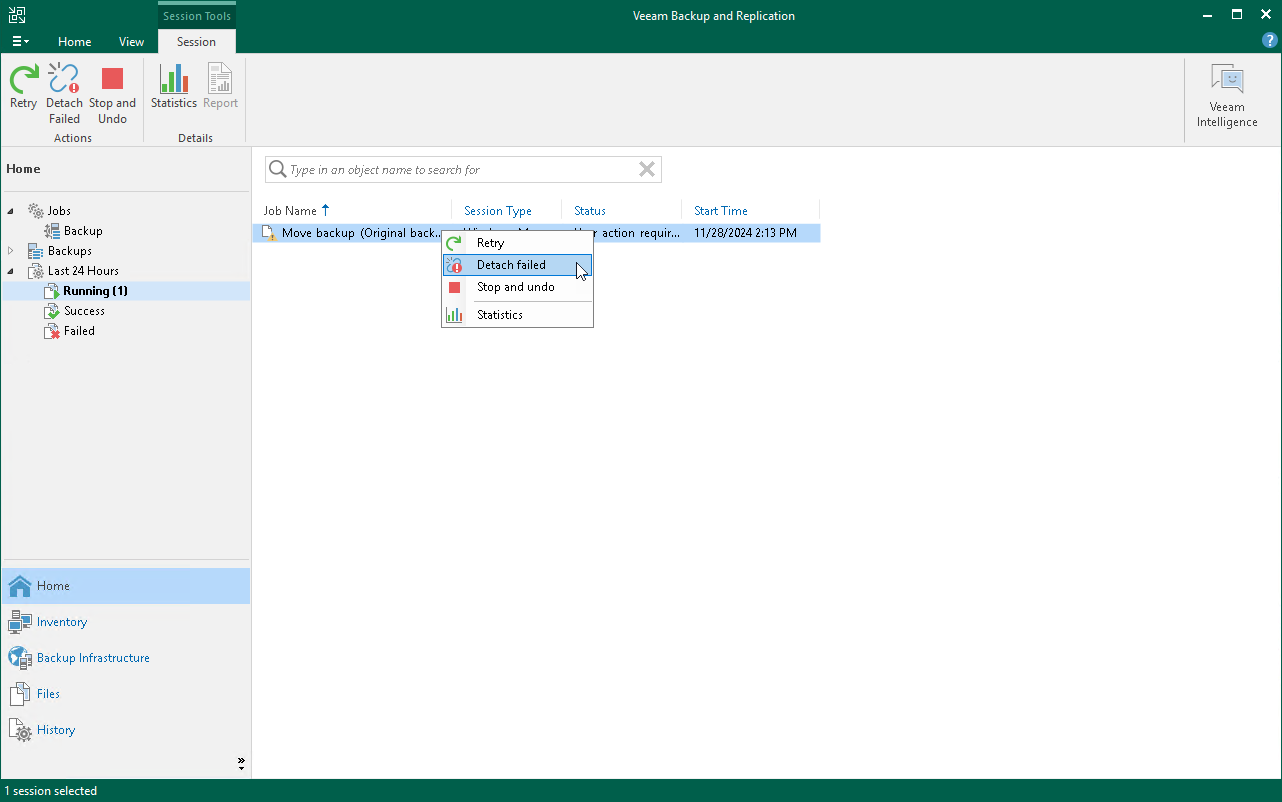The width and height of the screenshot is (1282, 802).
Task: Click the Last 24 Hours node icon
Action: tap(36, 271)
